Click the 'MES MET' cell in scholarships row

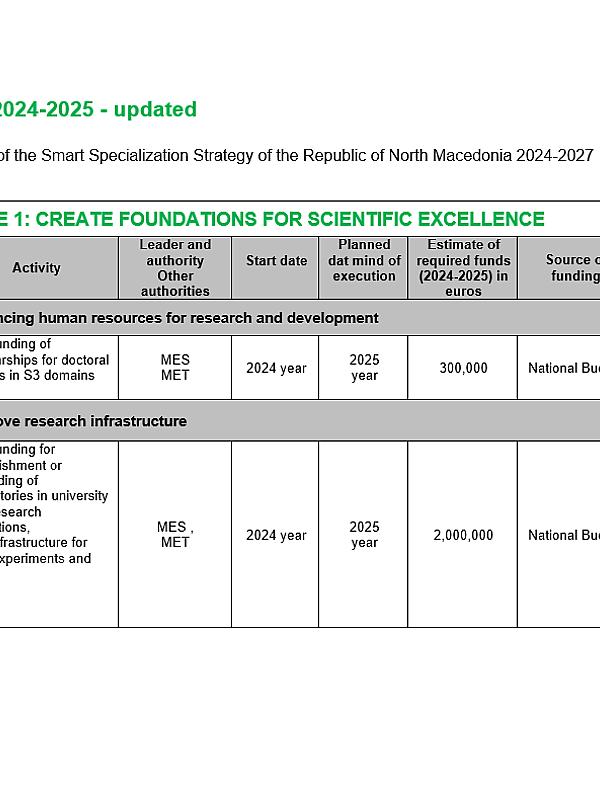(x=175, y=367)
